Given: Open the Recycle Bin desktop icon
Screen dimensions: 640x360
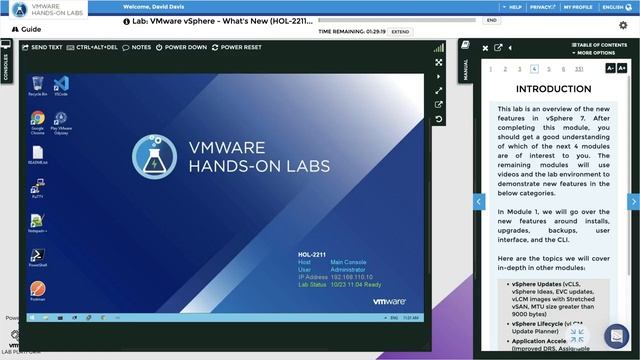Looking at the screenshot, I should (x=38, y=86).
